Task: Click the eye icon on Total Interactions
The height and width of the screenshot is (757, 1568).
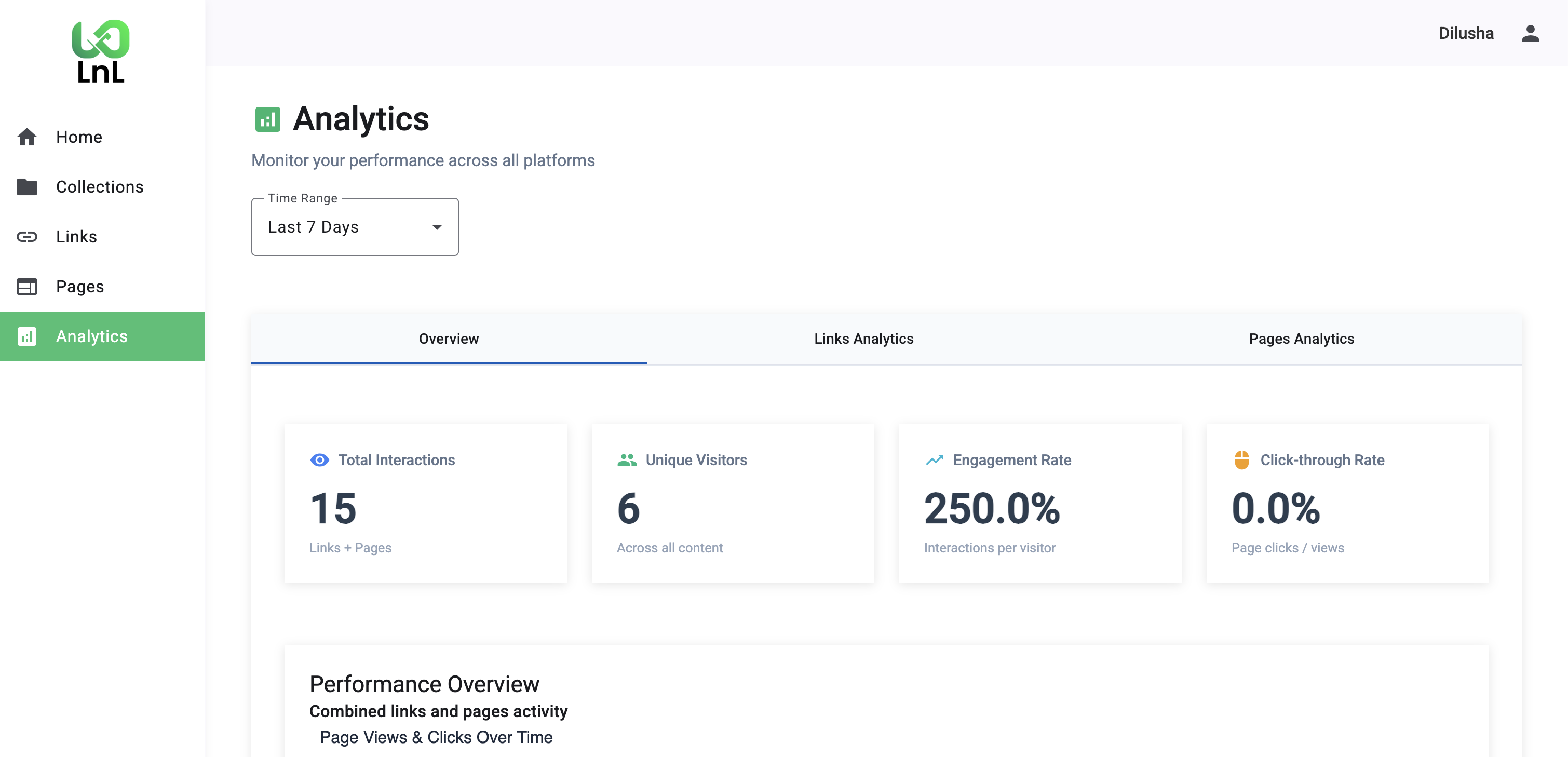Action: [319, 460]
